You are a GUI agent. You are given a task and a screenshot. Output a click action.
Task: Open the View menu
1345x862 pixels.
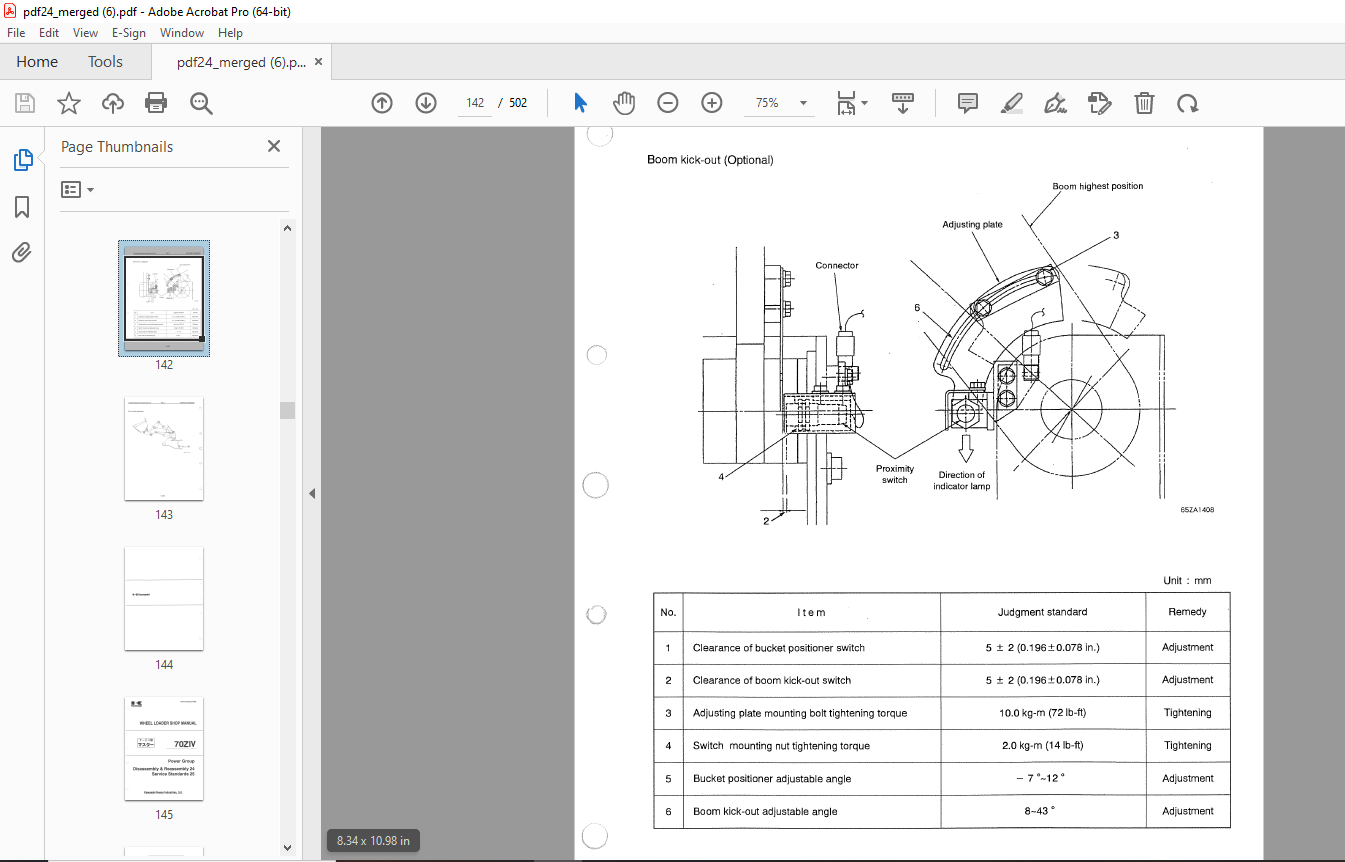tap(86, 33)
